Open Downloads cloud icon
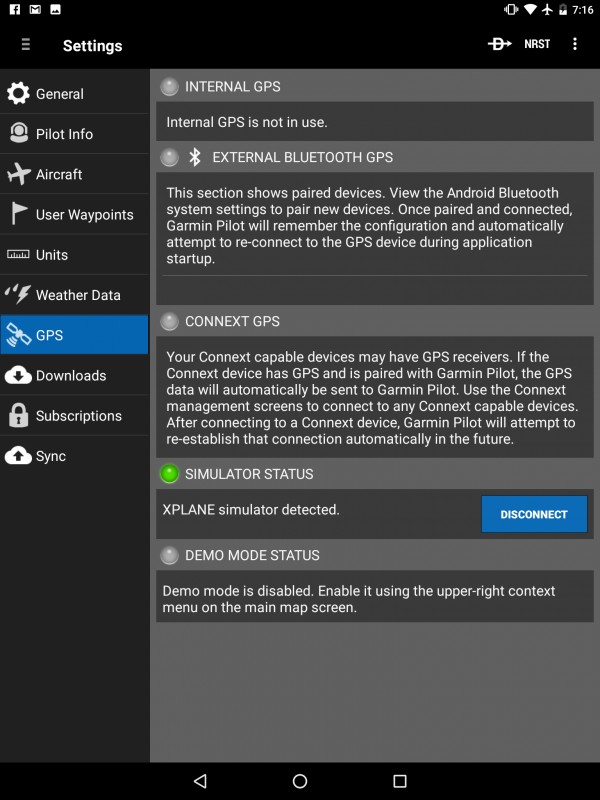This screenshot has height=800, width=600. point(18,376)
